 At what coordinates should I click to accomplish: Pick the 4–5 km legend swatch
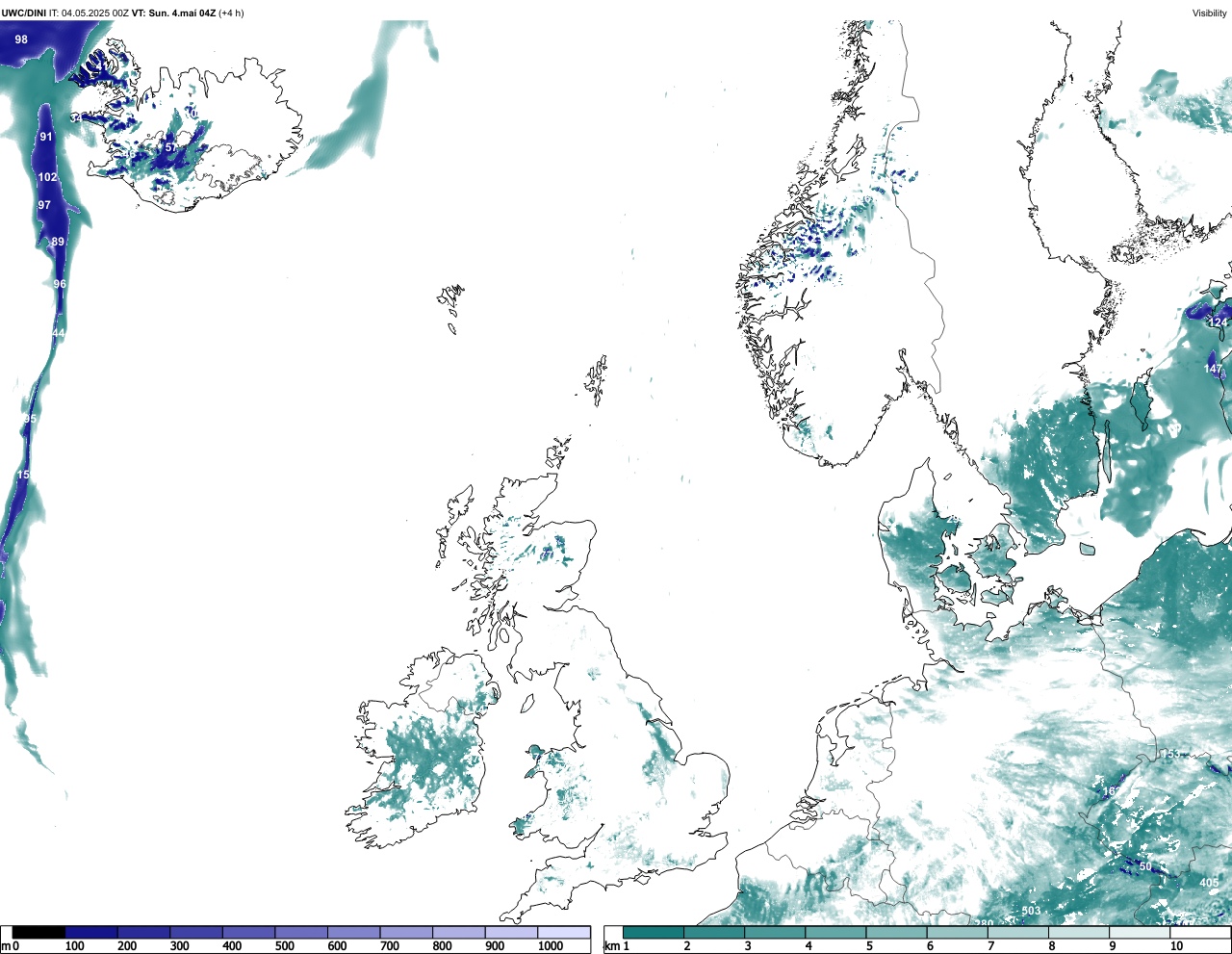click(x=835, y=933)
